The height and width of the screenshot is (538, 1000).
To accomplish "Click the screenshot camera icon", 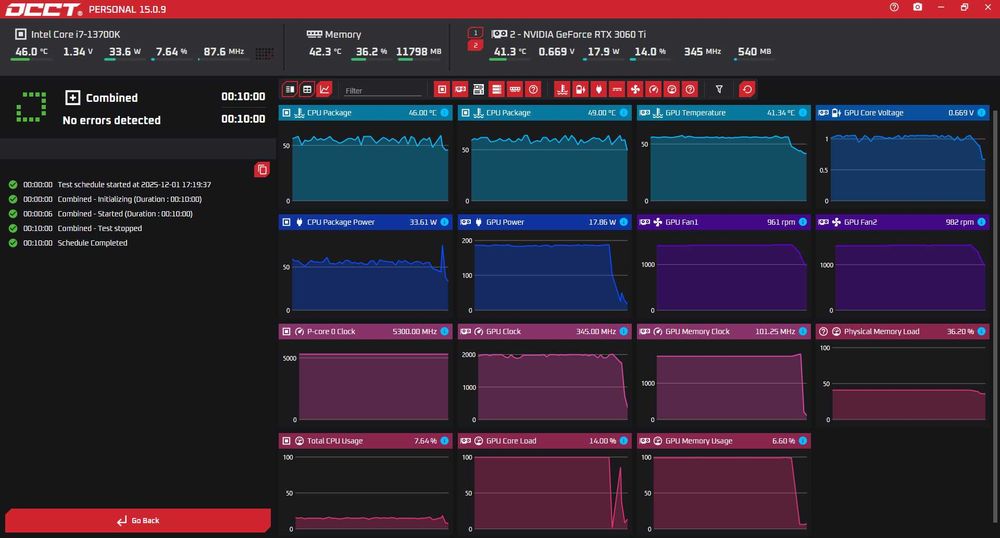I will click(917, 8).
